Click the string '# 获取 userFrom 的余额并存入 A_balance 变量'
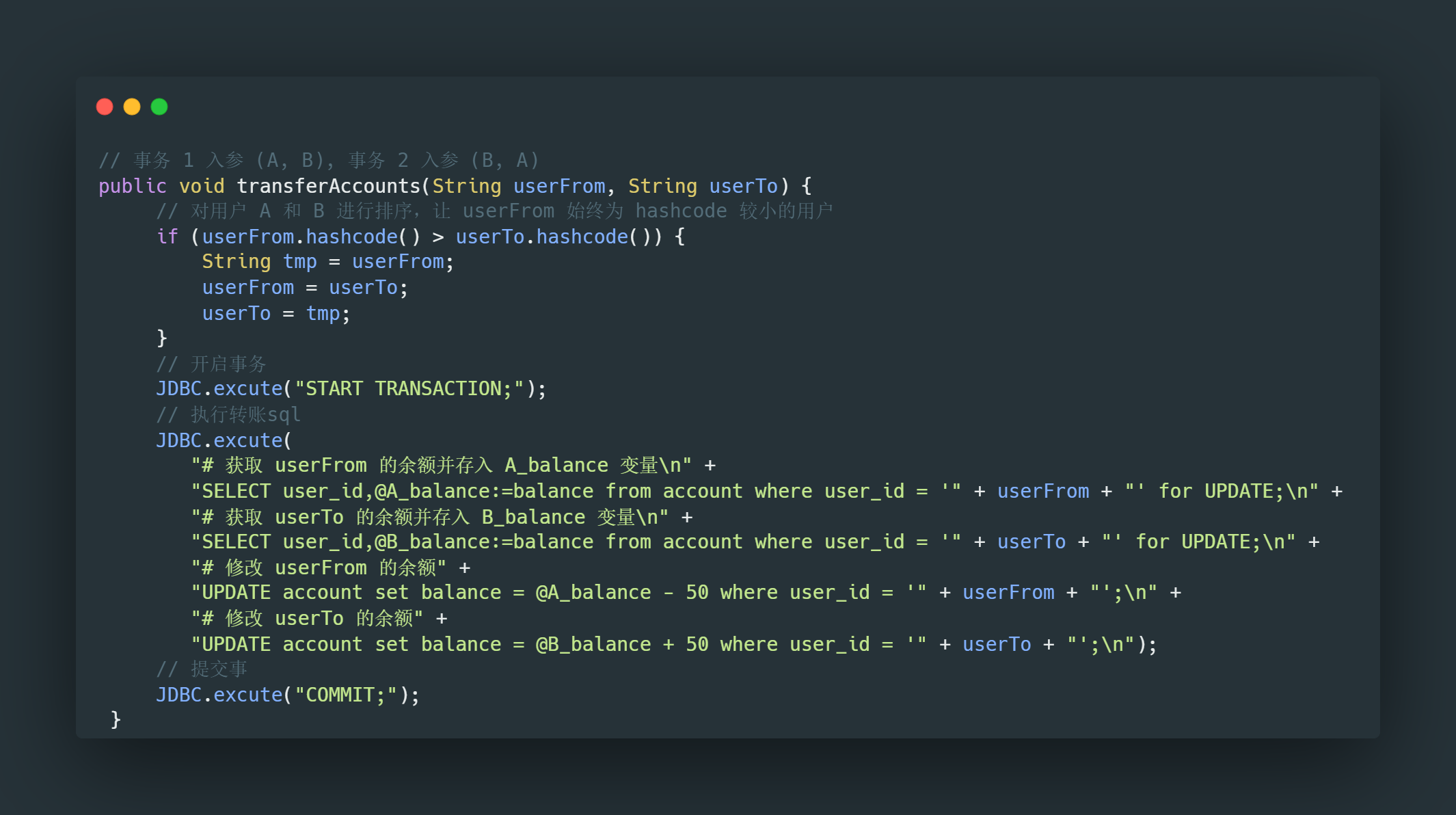This screenshot has height=815, width=1456. 442,466
